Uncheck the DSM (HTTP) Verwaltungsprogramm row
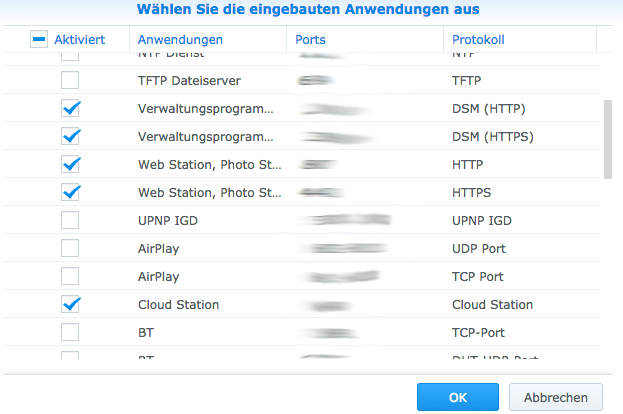623x414 pixels. tap(70, 108)
